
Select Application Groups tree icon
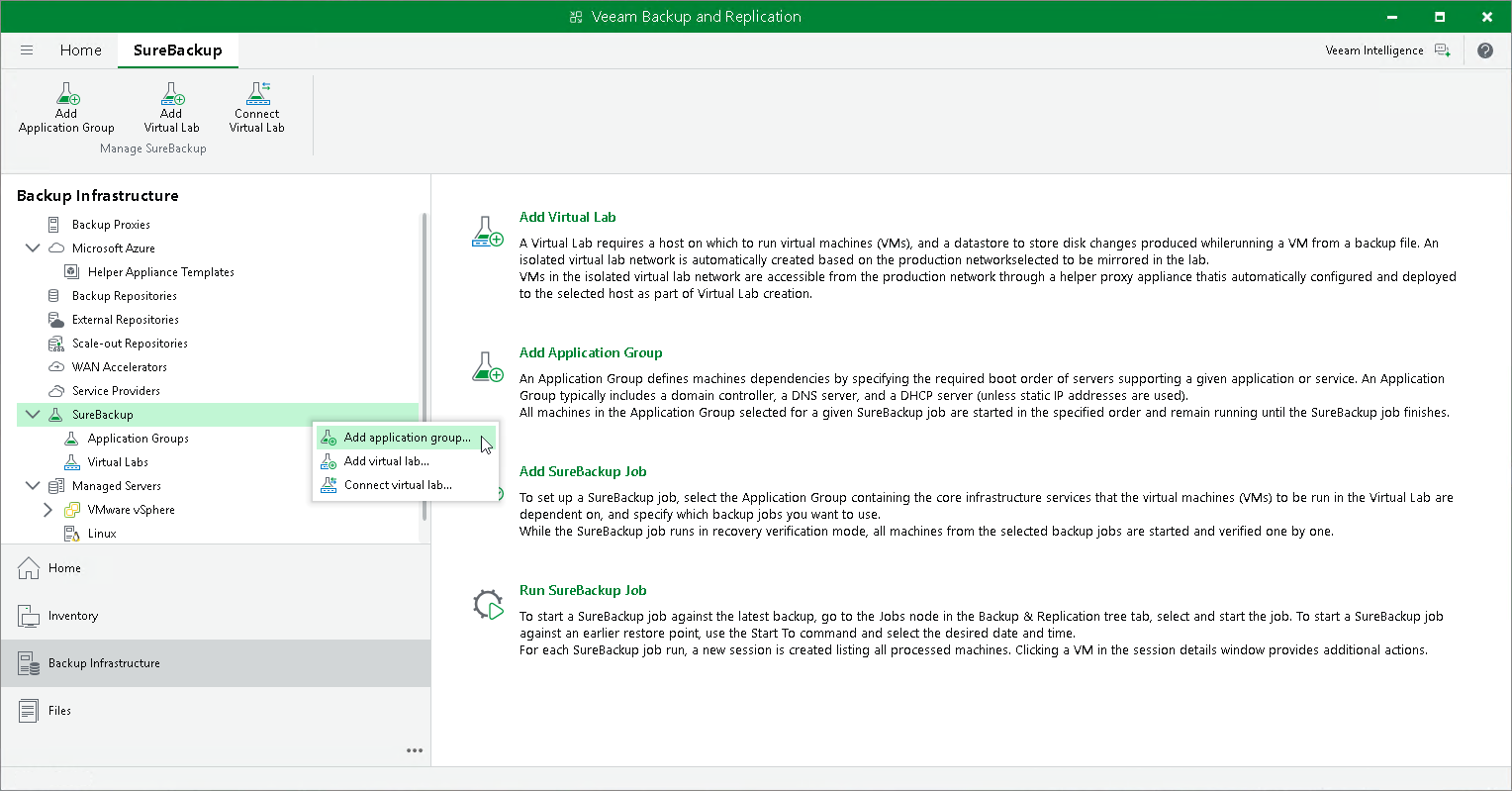[71, 439]
